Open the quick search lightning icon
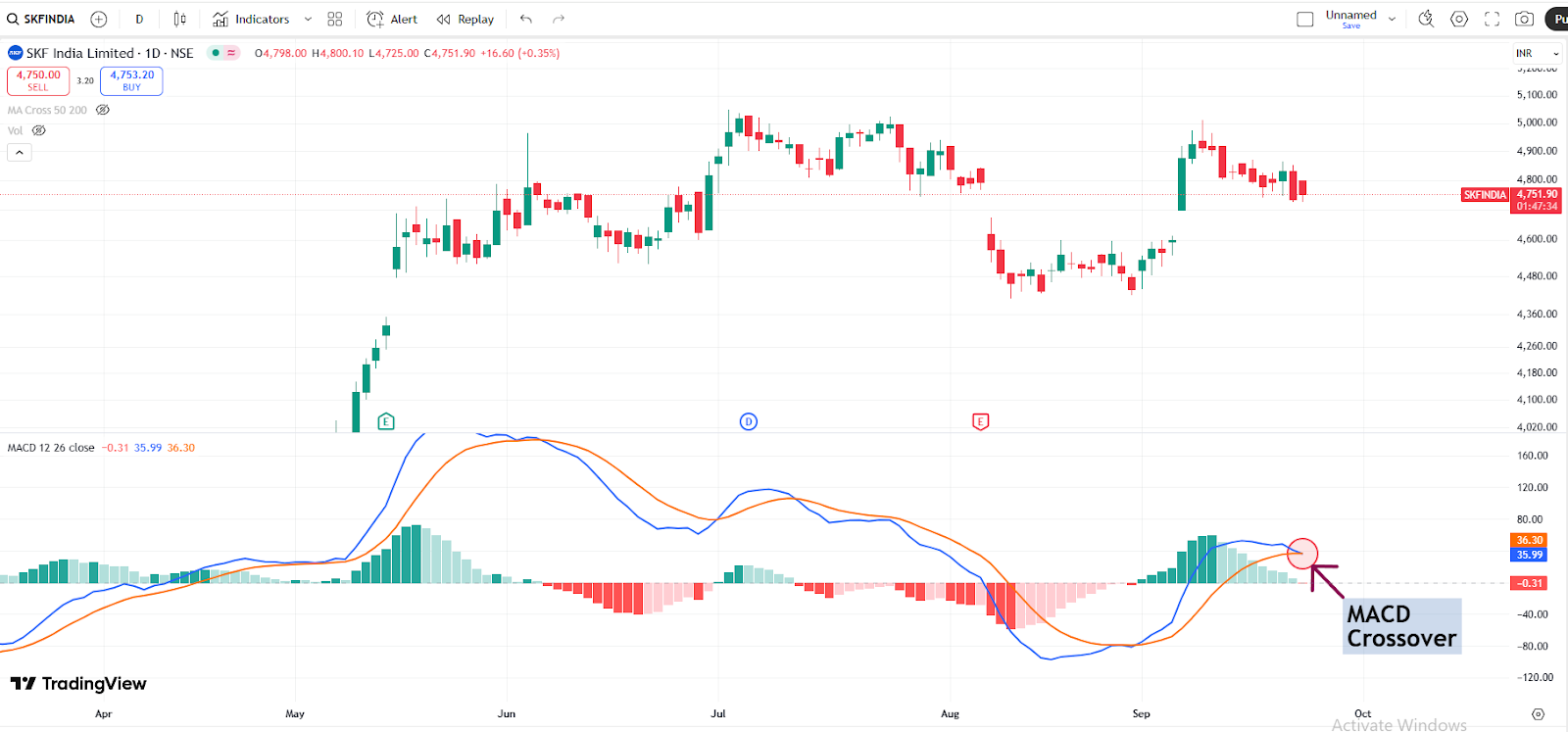Screen dimensions: 1568x732 pos(1426,19)
